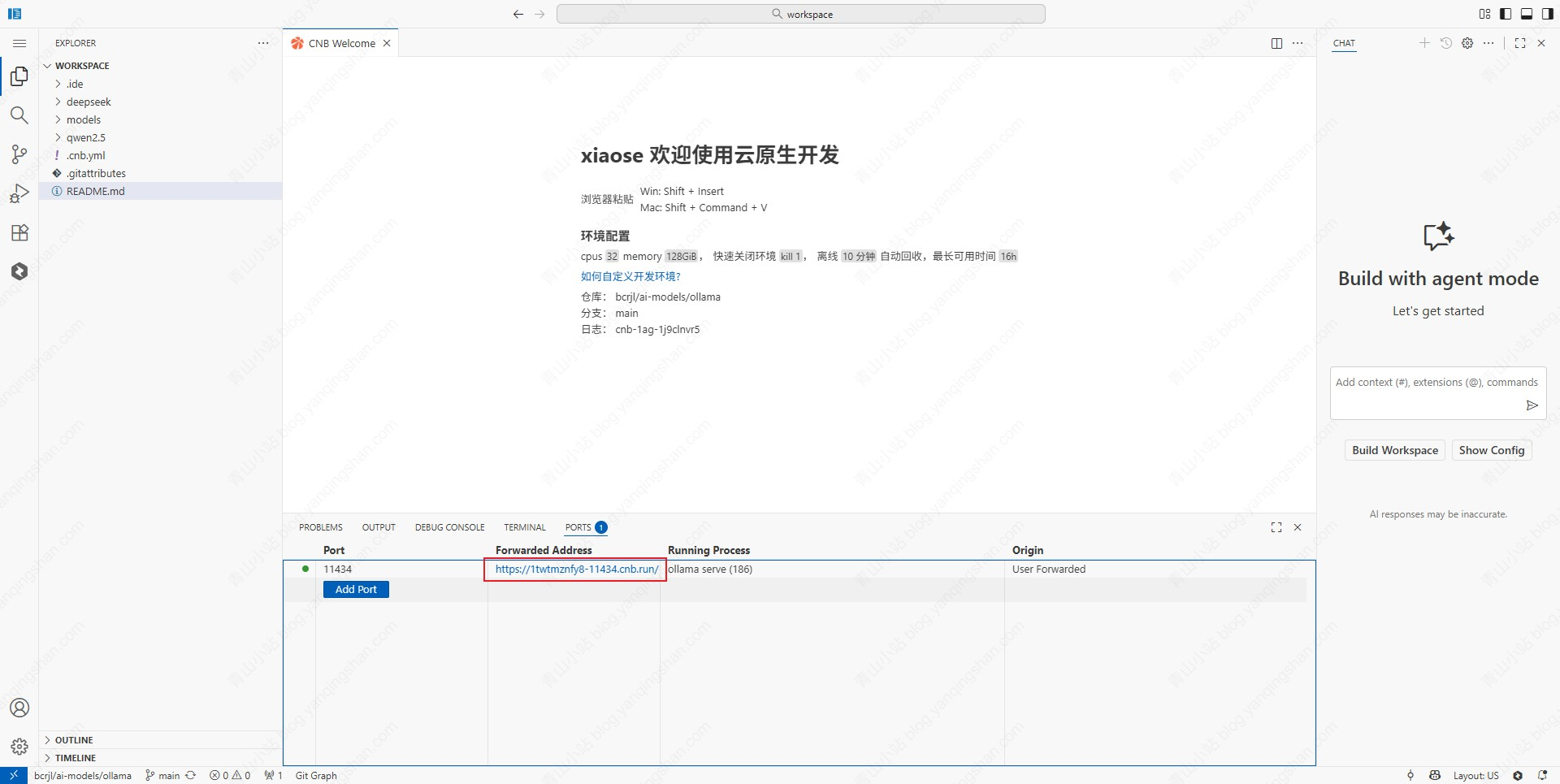This screenshot has width=1560, height=784.
Task: Open the Accounts icon
Action: tap(19, 708)
